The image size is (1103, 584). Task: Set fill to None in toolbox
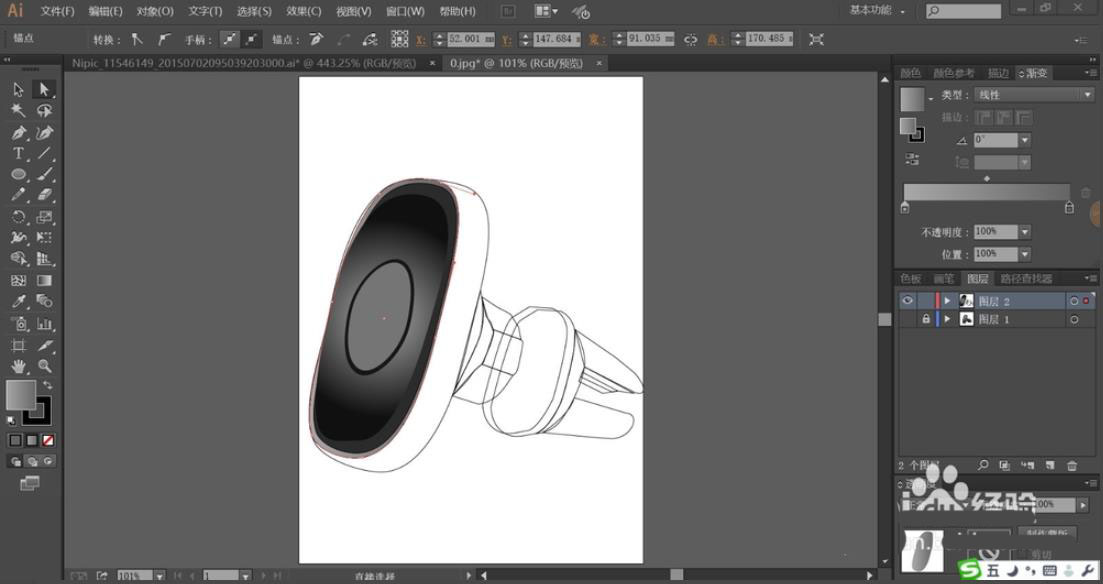pyautogui.click(x=48, y=440)
